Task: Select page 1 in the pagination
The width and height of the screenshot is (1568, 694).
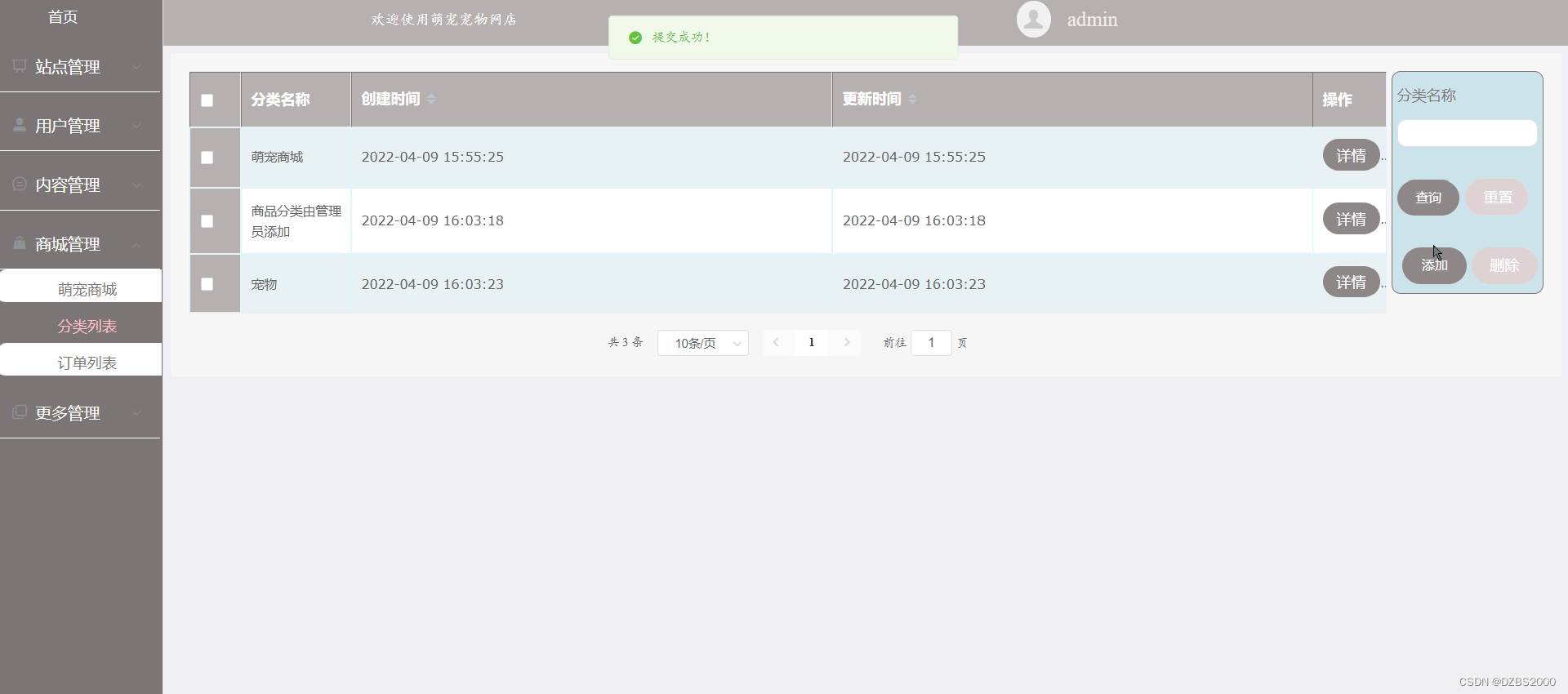Action: point(811,343)
